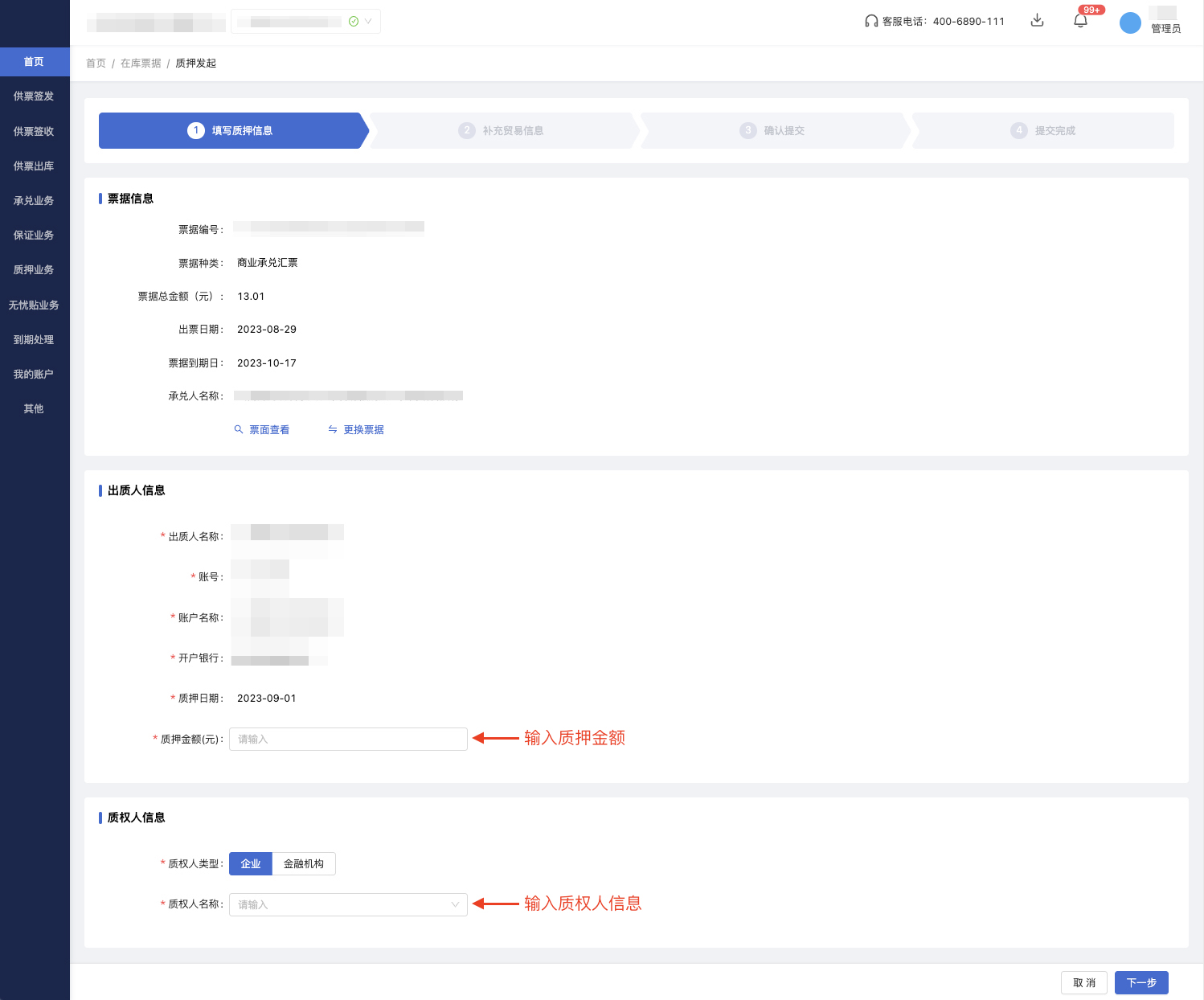Viewport: 1204px width, 1000px height.
Task: Click the swap icon beside 更换票据
Action: pos(333,430)
